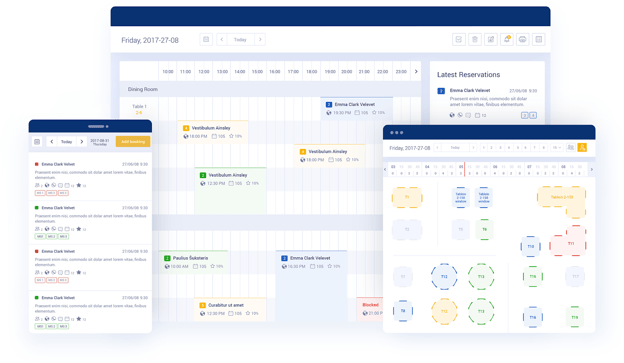Click the edit pencil icon in toolbar
The image size is (624, 363).
pos(491,39)
